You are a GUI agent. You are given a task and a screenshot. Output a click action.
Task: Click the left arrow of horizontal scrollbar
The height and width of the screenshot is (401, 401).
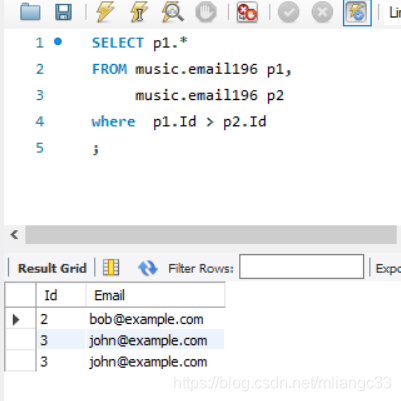[x=14, y=235]
